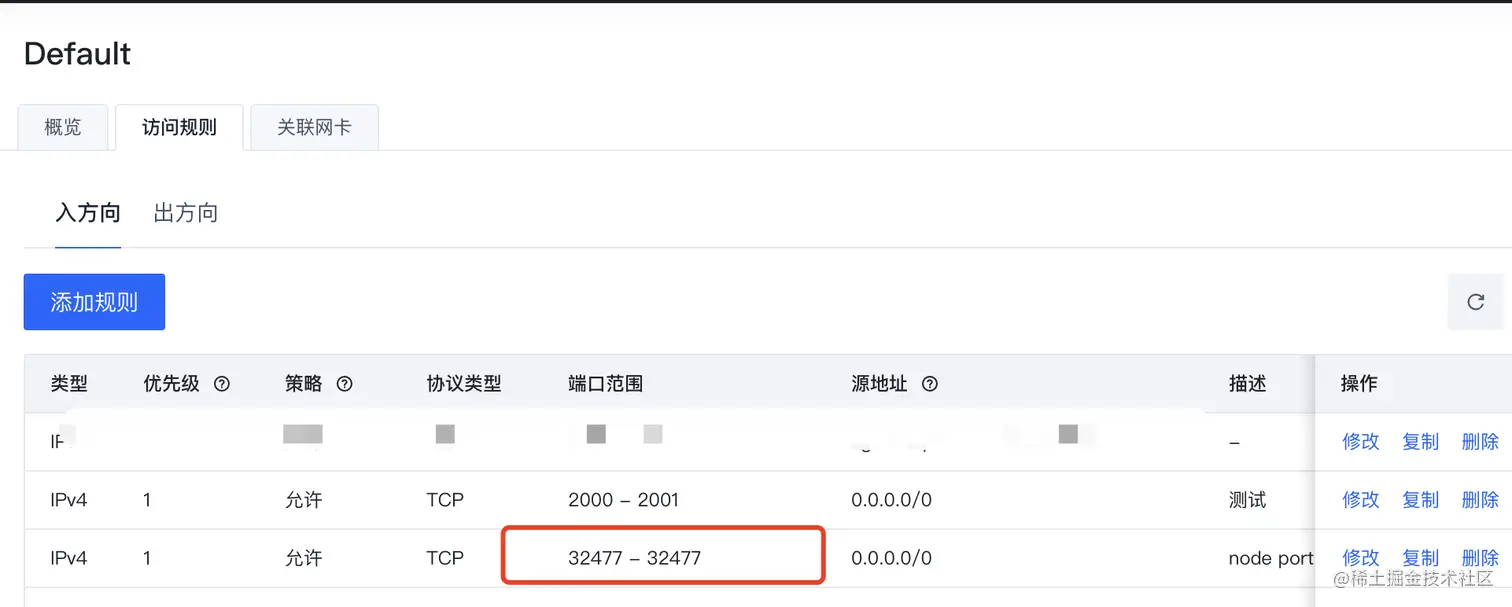The width and height of the screenshot is (1512, 607).
Task: Click the 操作 column header
Action: [x=1359, y=384]
